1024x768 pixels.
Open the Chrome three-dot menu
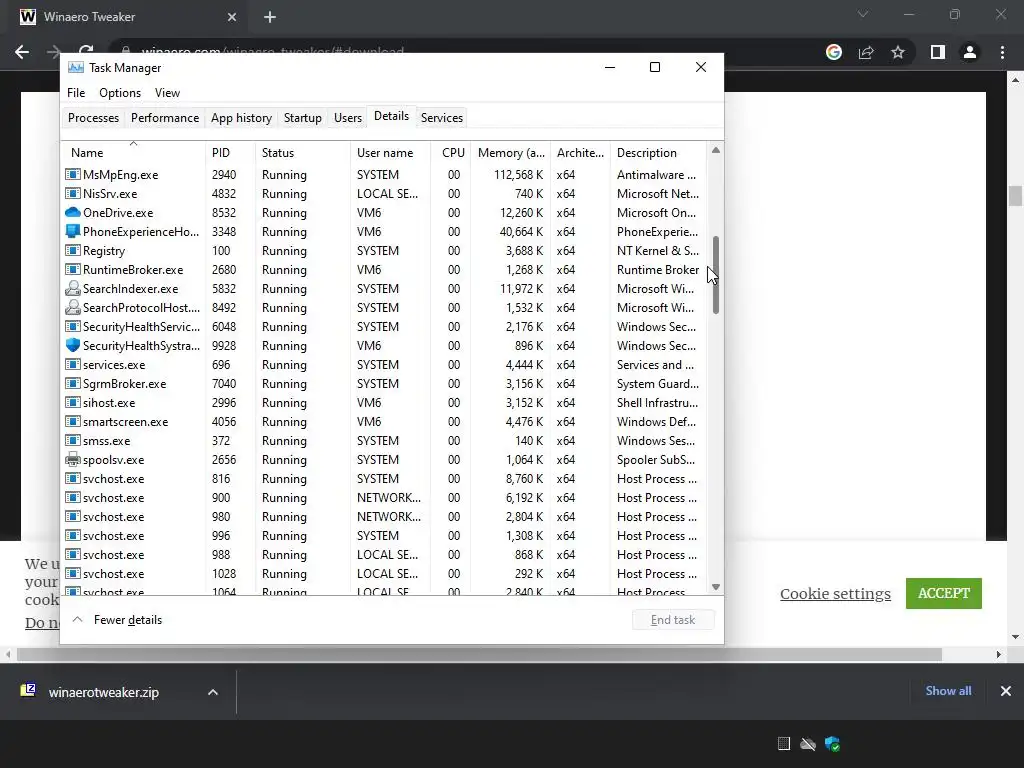(x=1002, y=52)
